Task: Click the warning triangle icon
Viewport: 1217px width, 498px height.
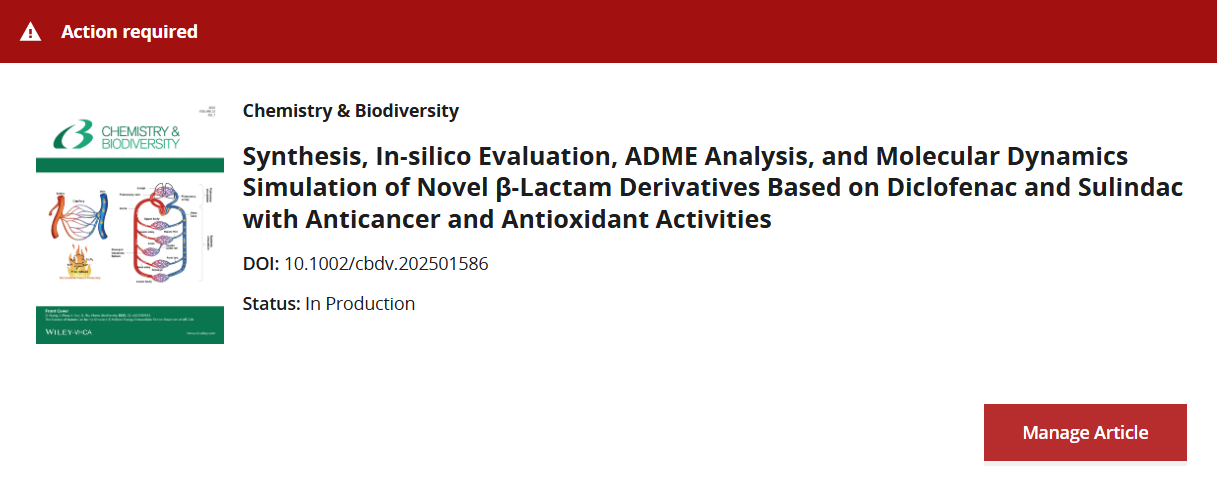Action: [x=31, y=32]
